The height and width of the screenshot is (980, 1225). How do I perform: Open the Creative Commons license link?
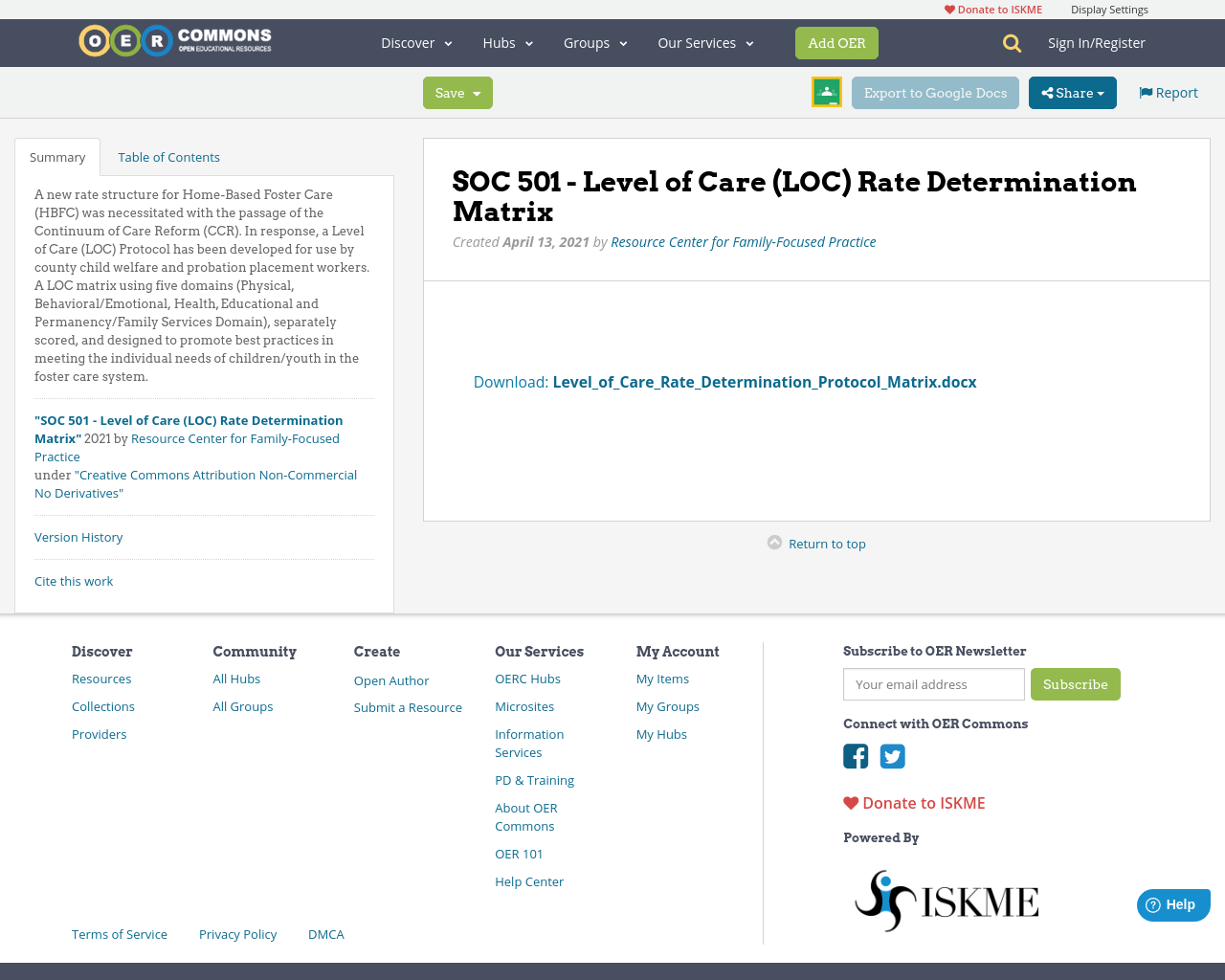[195, 484]
